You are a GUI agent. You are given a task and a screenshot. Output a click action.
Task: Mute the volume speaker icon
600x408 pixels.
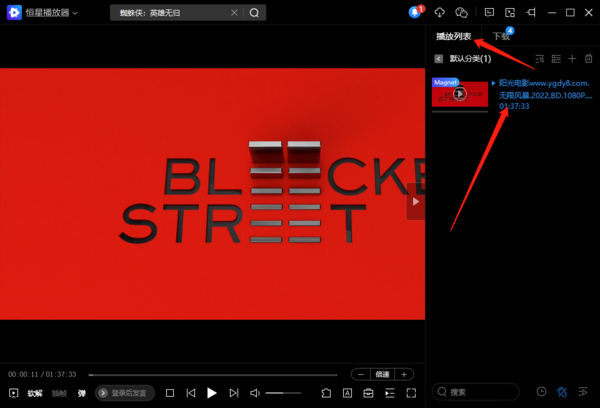[255, 393]
